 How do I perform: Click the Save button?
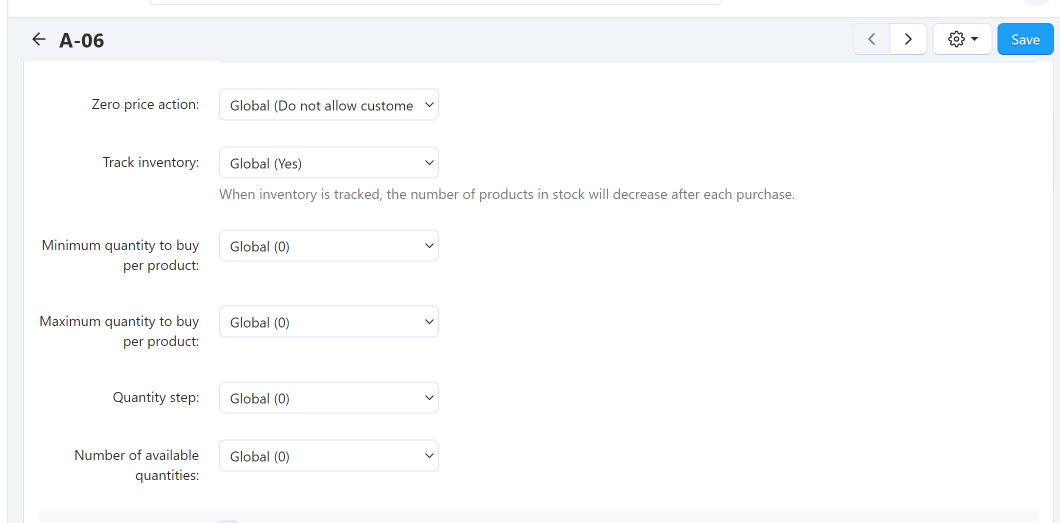[1026, 39]
